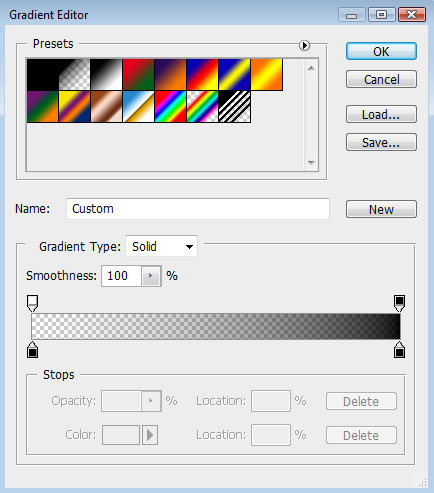This screenshot has height=493, width=434.
Task: Open the Smoothness slider popup arrow
Action: (x=151, y=276)
